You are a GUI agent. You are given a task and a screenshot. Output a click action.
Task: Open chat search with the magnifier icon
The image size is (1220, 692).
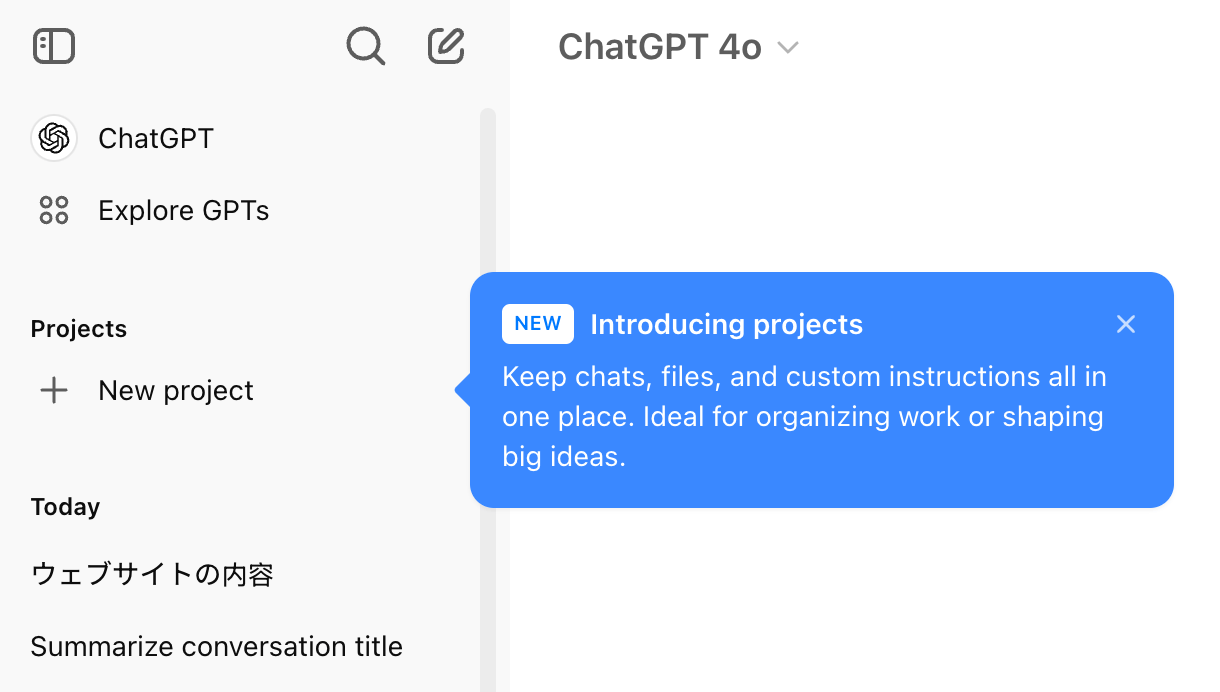(x=365, y=46)
